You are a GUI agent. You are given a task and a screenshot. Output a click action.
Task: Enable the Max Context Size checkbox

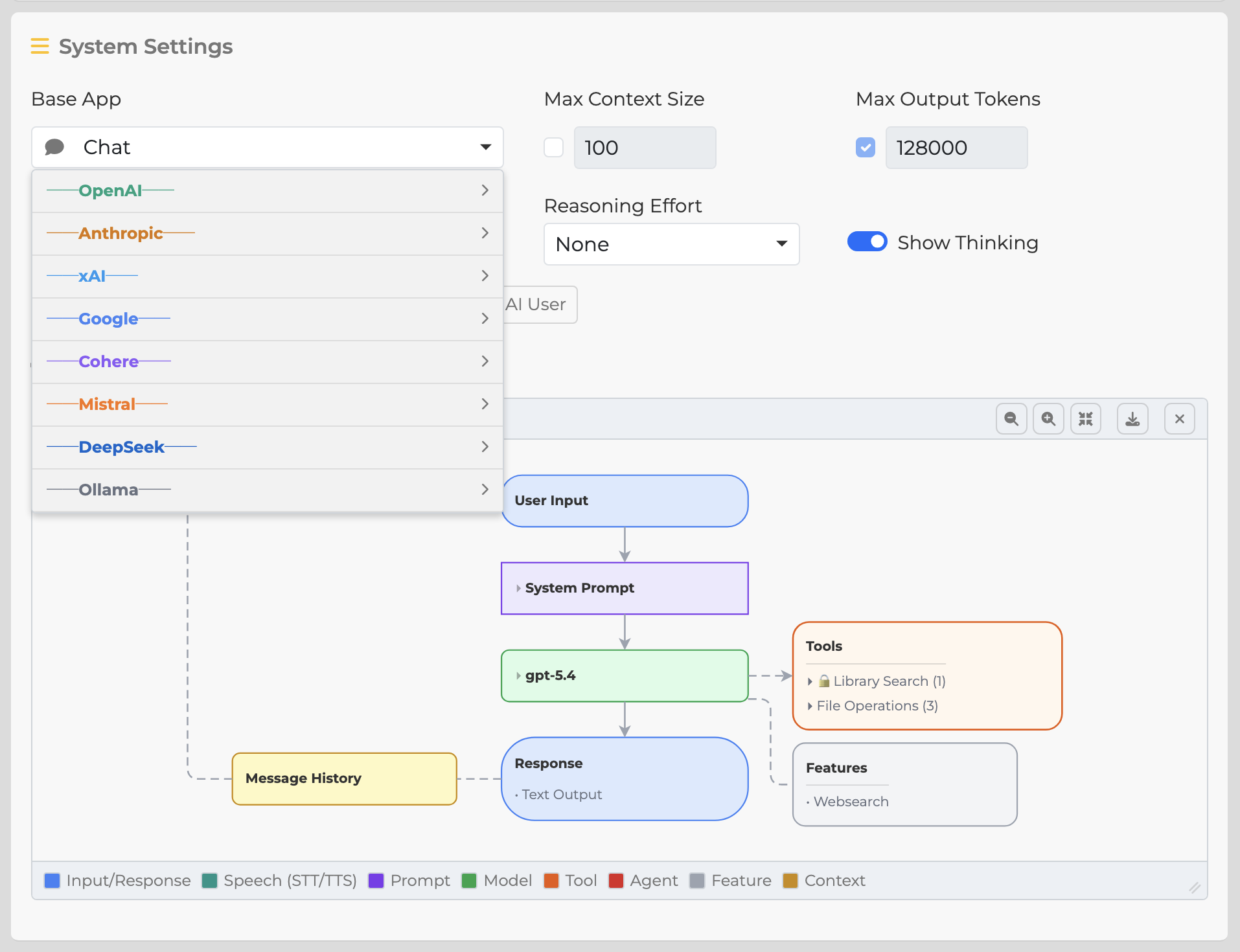(x=553, y=148)
